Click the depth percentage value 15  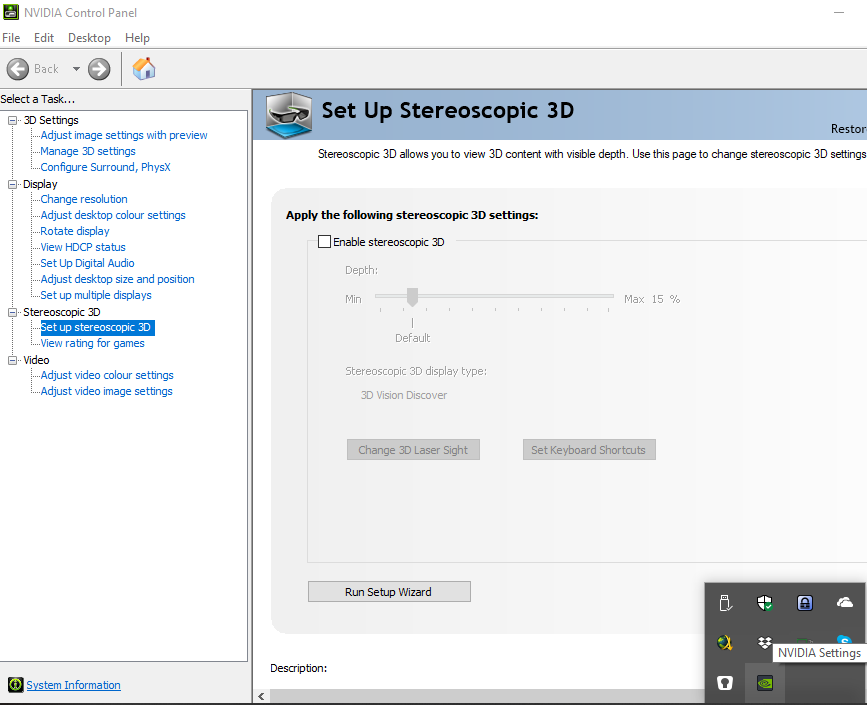coord(657,299)
